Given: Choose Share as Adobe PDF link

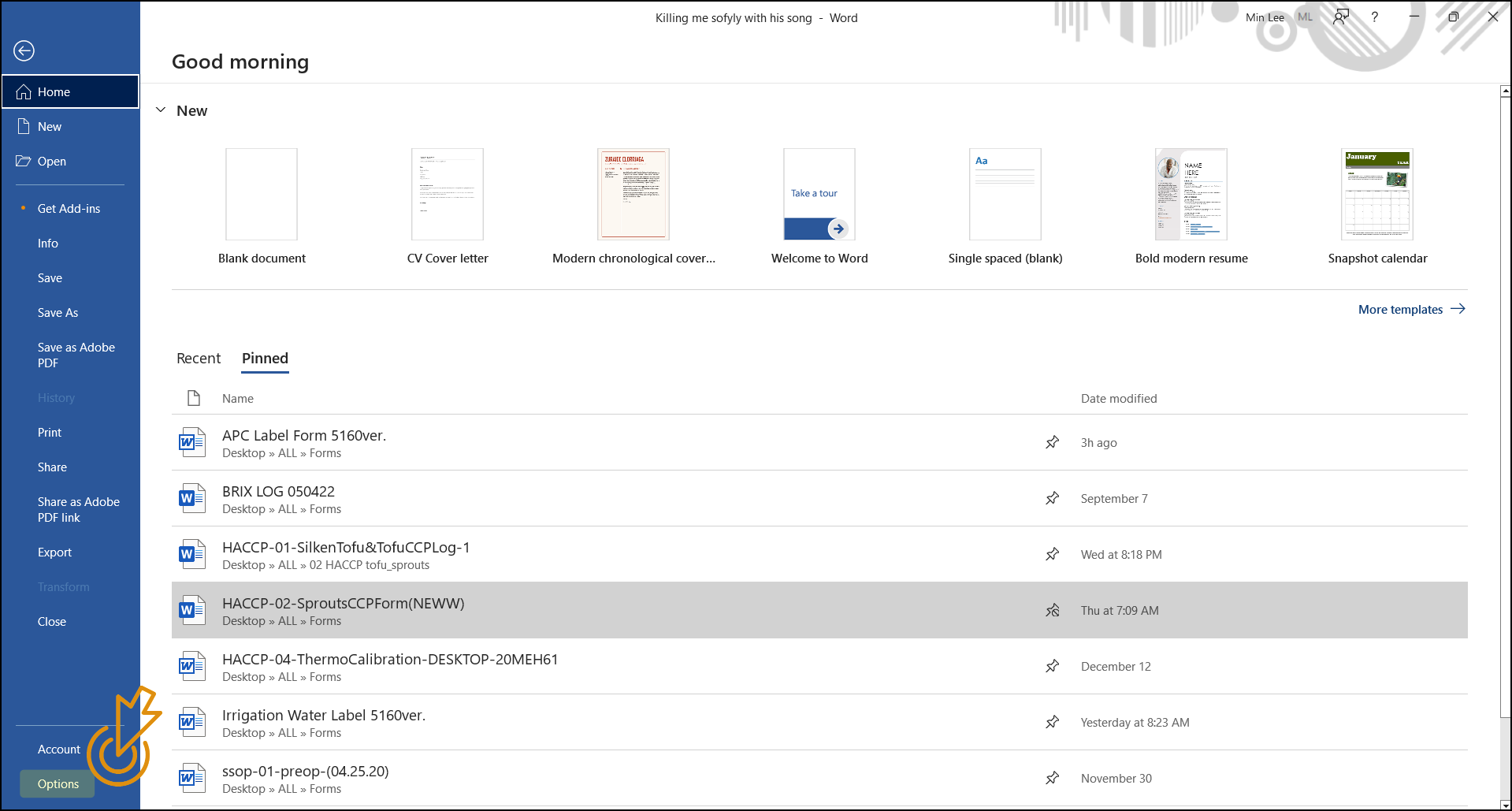Looking at the screenshot, I should [70, 509].
